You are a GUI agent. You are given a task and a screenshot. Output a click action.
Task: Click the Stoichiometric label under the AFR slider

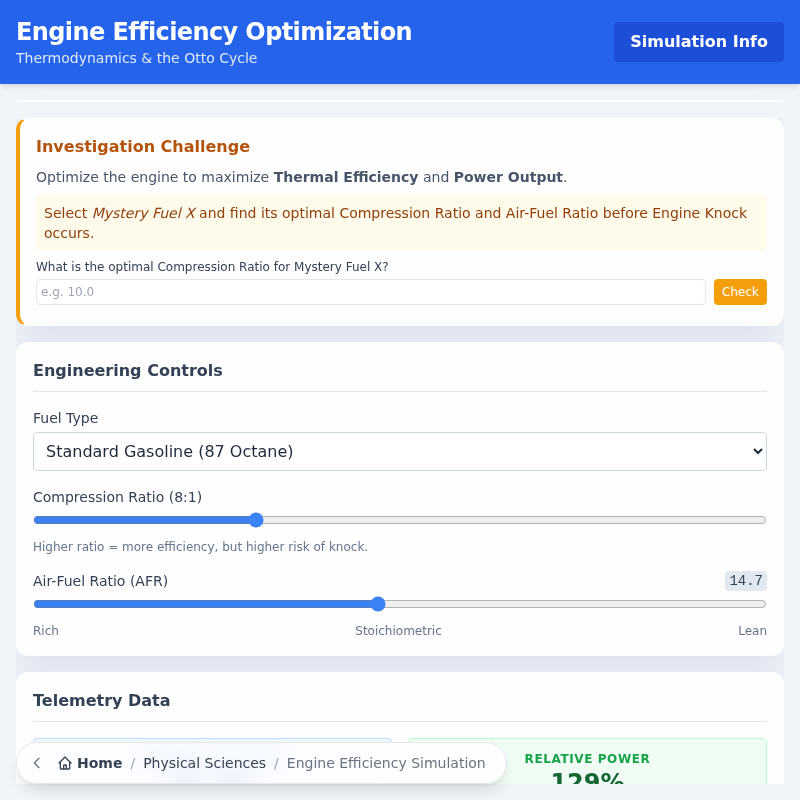(x=398, y=630)
